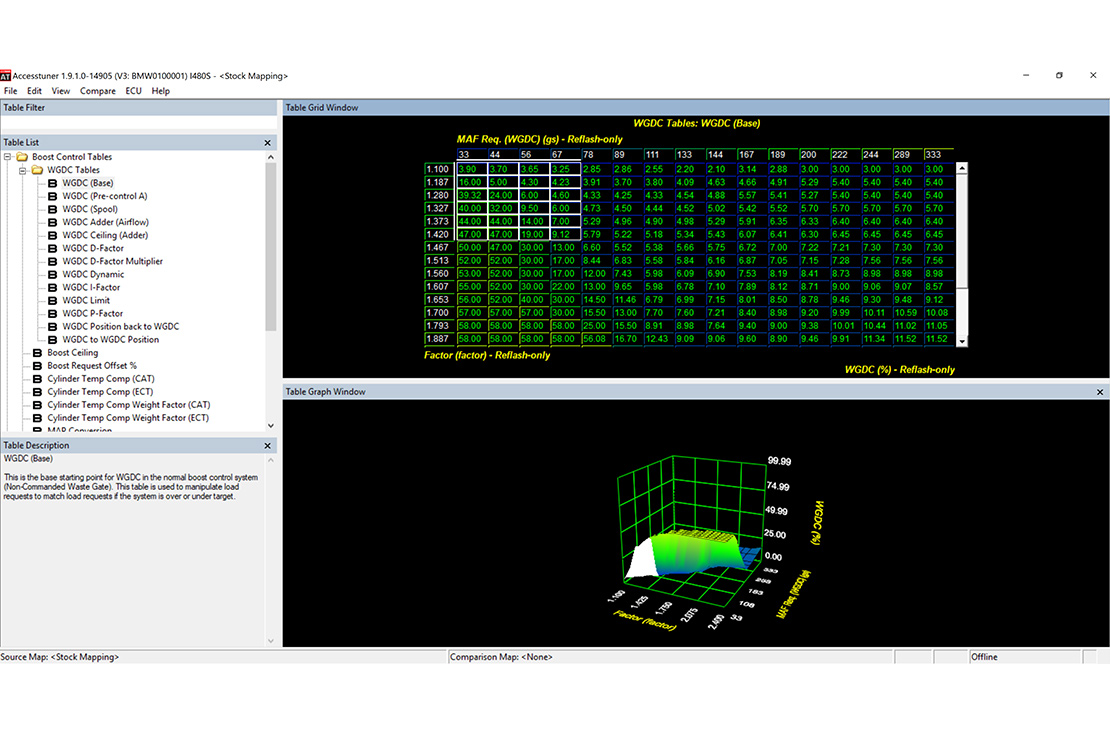Click Table Description scroll down arrow

click(270, 641)
